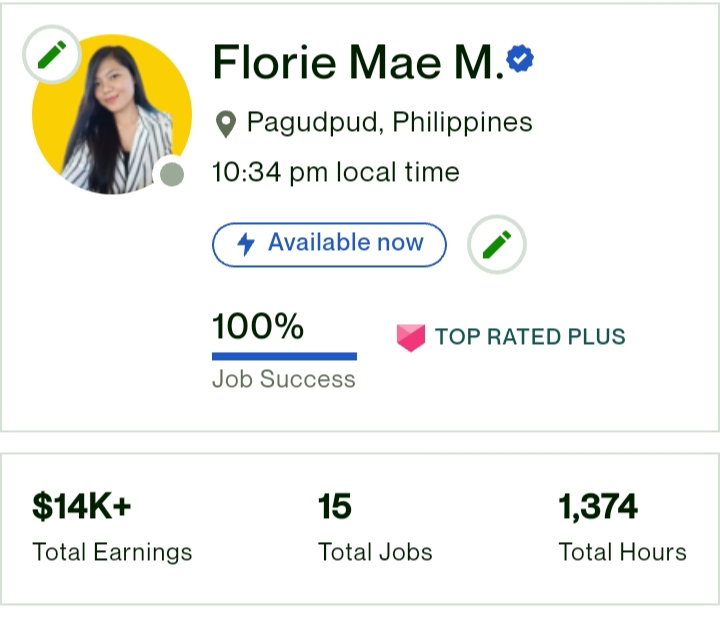
Task: Click the edit profile photo pencil icon
Action: coord(52,55)
